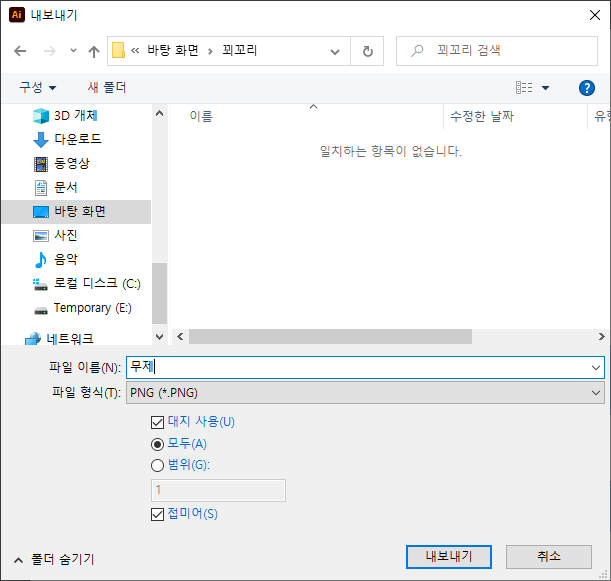The image size is (611, 581).
Task: Click the 꾀꼬리 검색 search box
Action: coord(497,51)
